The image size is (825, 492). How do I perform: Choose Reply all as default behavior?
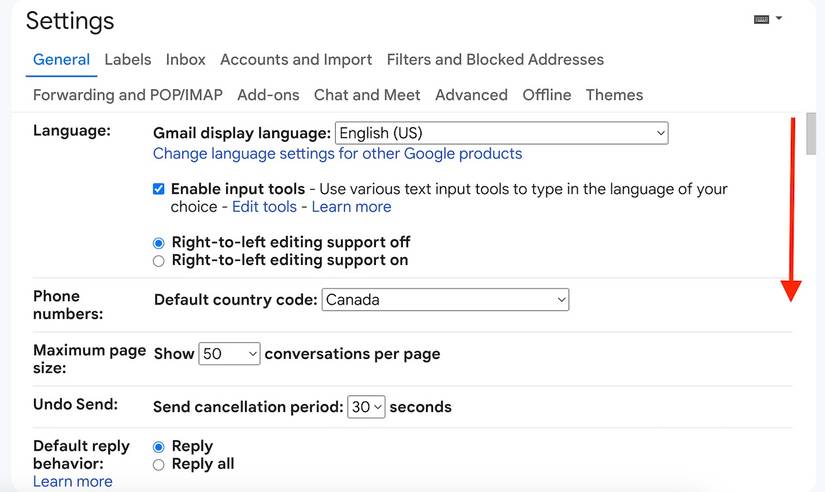158,465
